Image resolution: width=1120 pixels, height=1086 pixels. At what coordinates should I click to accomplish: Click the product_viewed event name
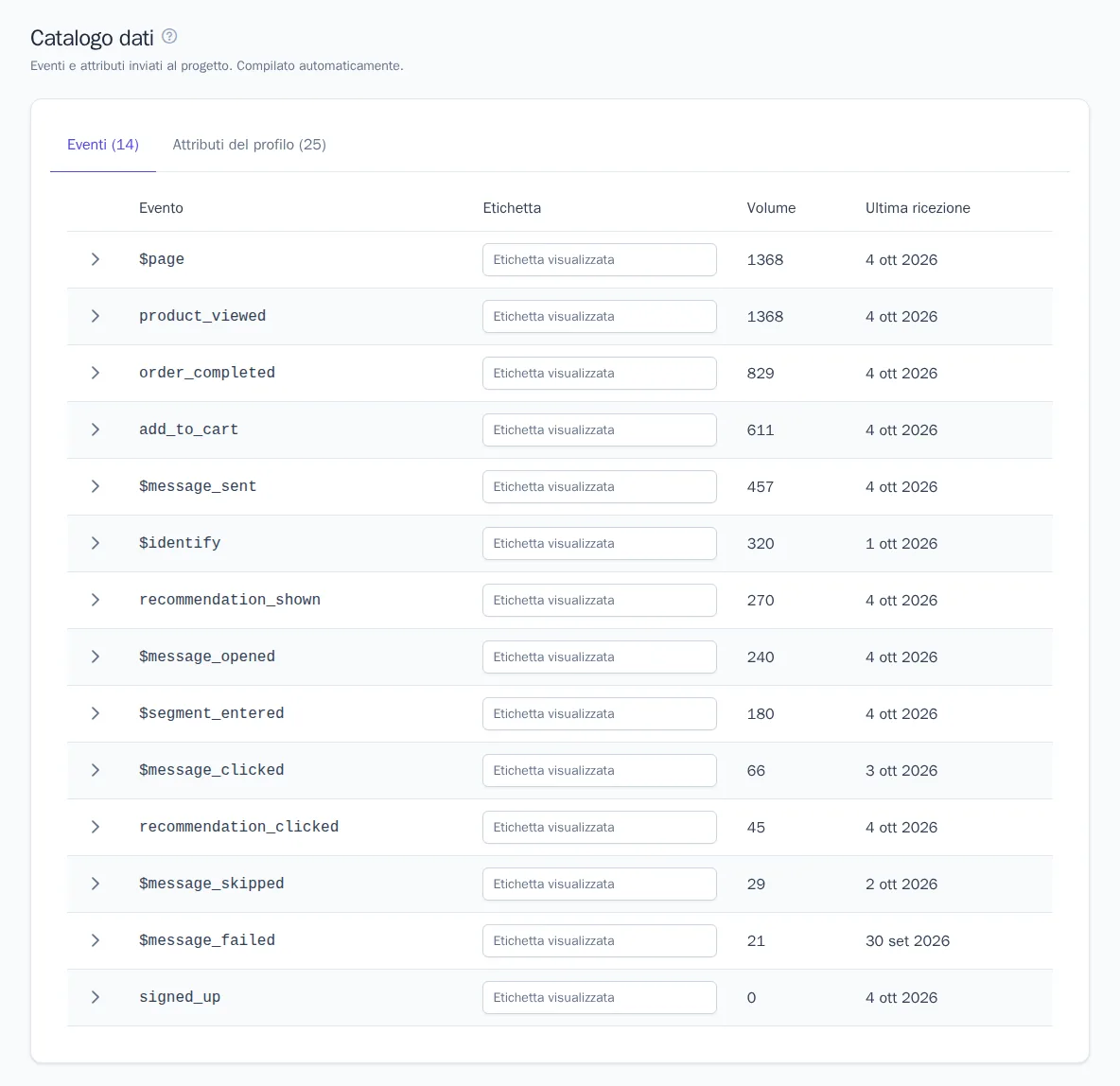tap(202, 316)
